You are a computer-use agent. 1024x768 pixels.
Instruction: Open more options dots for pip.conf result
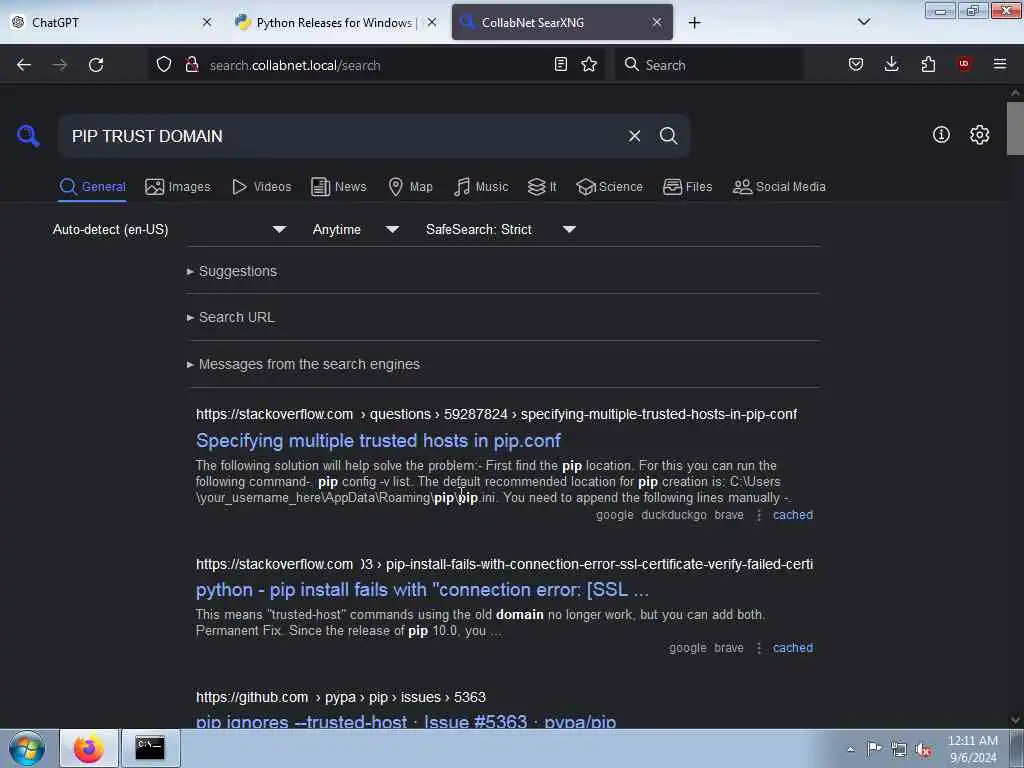tap(759, 515)
